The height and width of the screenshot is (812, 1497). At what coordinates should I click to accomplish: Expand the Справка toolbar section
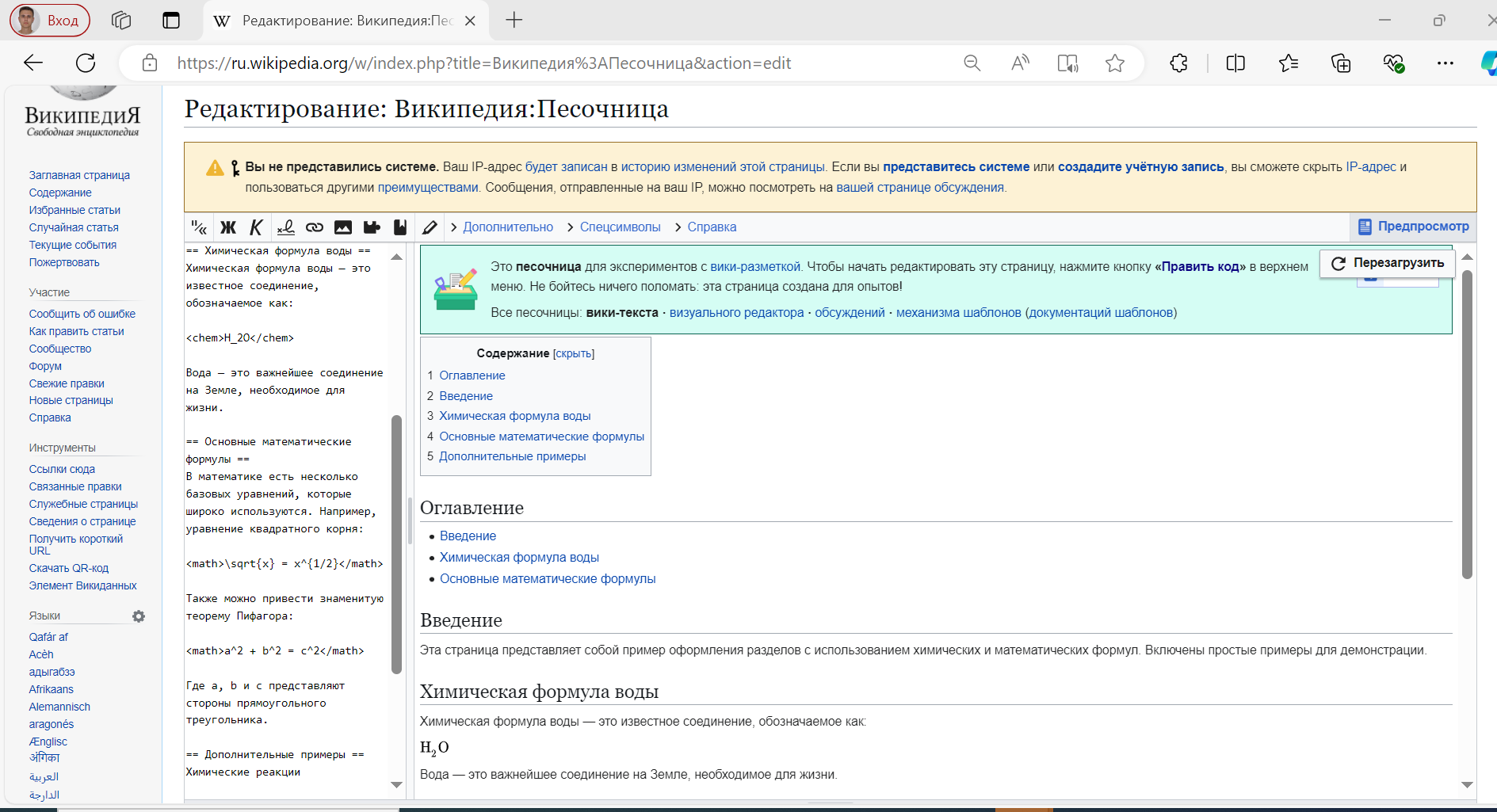[x=712, y=227]
